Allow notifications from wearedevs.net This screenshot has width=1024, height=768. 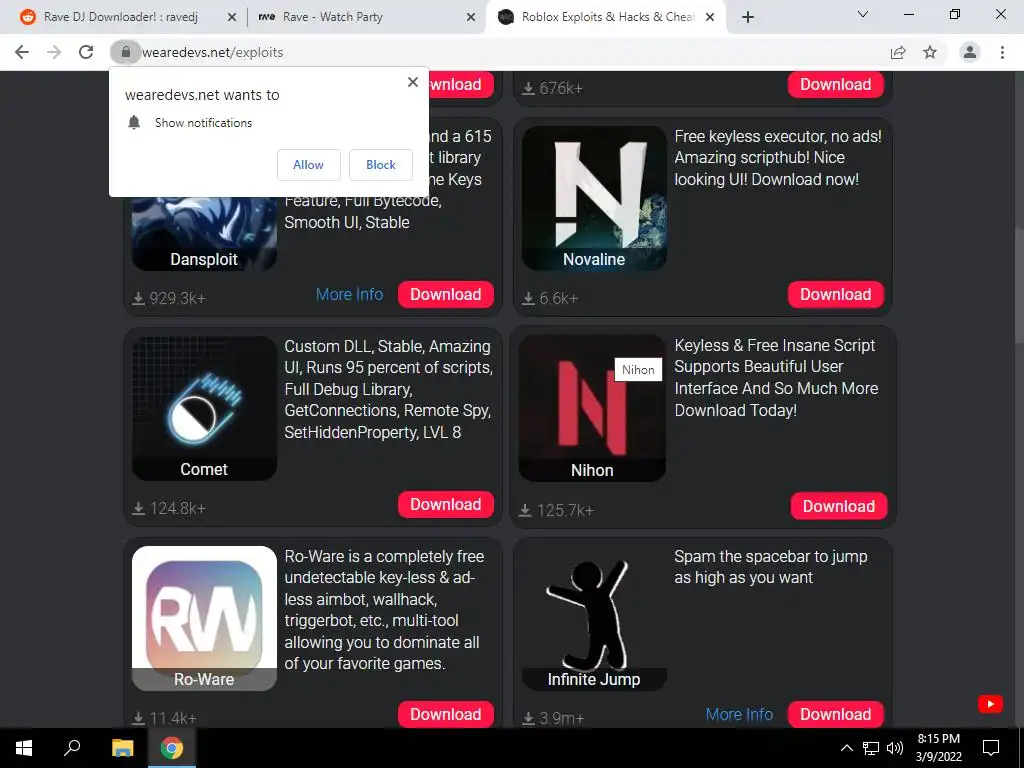click(x=308, y=165)
